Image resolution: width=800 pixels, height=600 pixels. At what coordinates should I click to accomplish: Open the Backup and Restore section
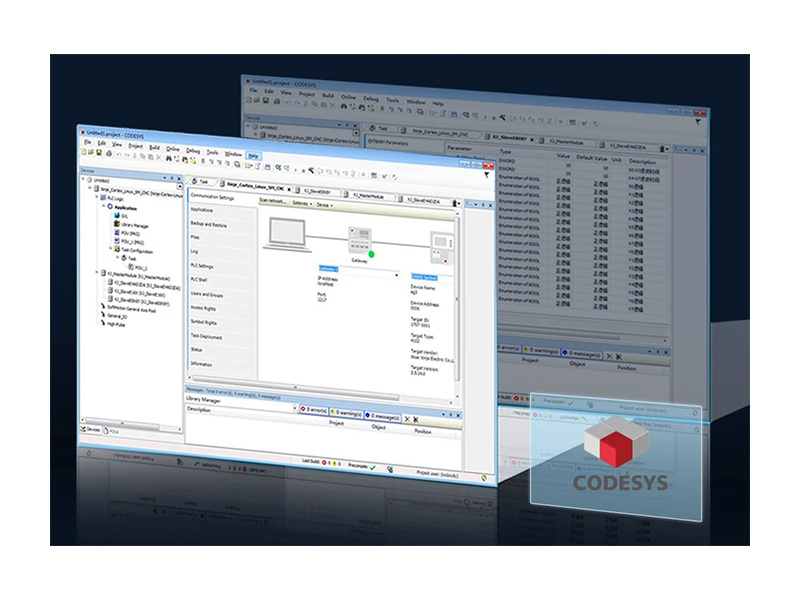(209, 224)
